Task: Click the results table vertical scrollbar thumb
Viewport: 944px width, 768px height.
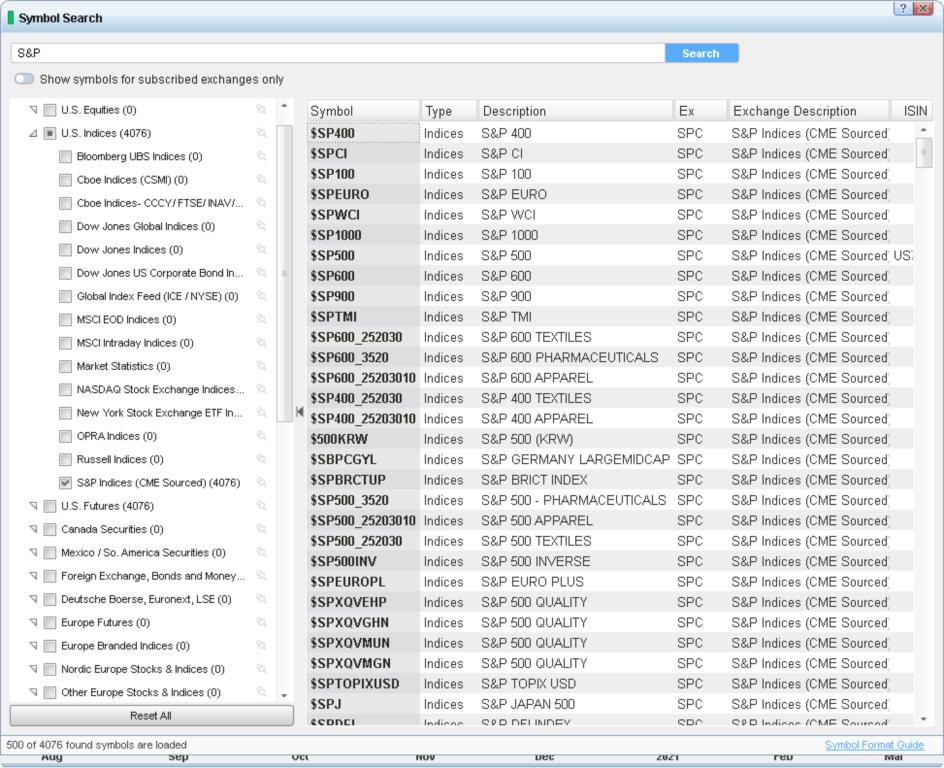Action: point(924,152)
